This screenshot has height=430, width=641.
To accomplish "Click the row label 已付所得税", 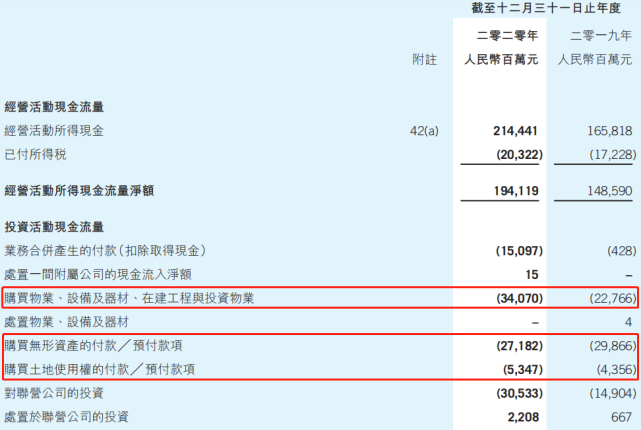I will 35,155.
